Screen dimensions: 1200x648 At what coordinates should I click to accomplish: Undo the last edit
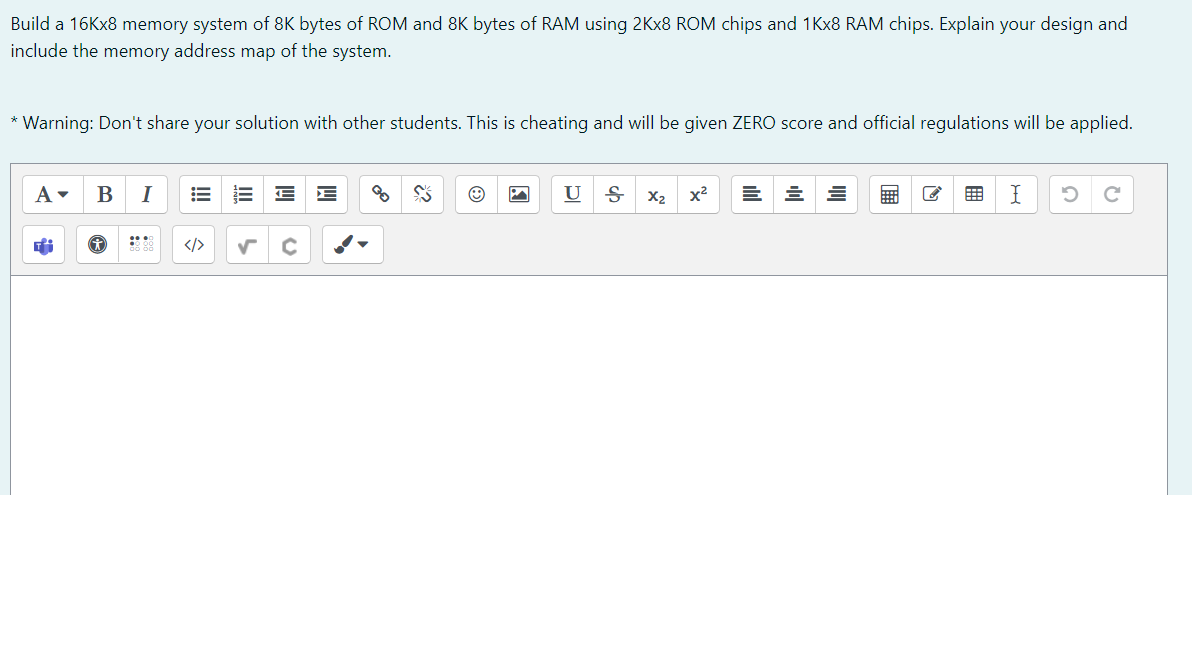pos(1071,194)
